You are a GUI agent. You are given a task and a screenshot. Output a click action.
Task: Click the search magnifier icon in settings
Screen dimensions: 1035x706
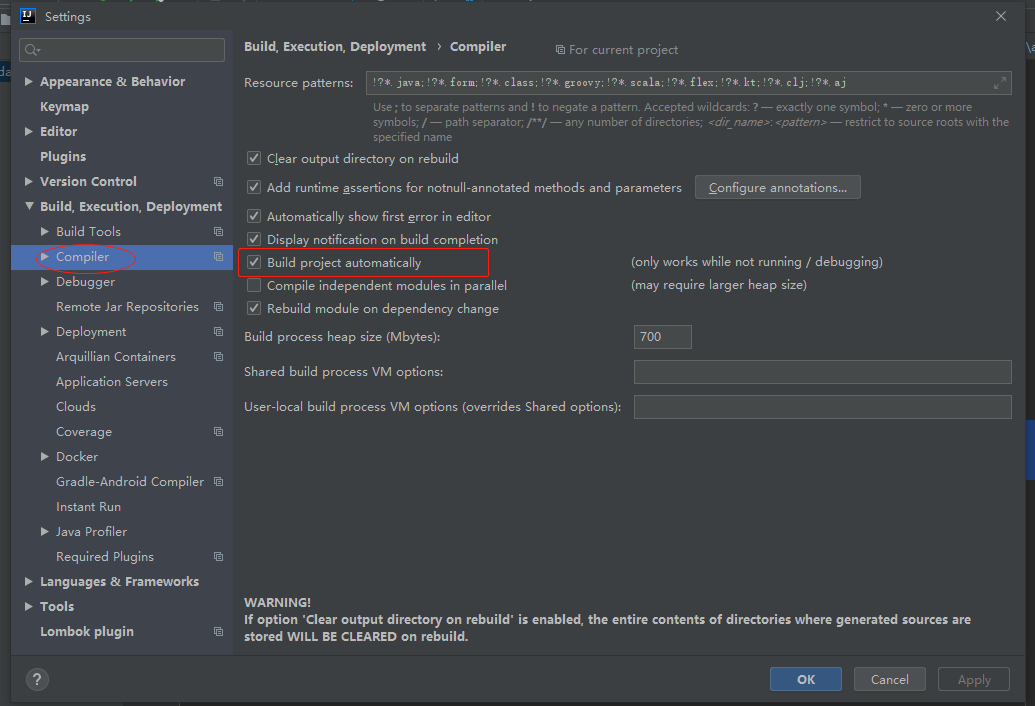pos(32,50)
